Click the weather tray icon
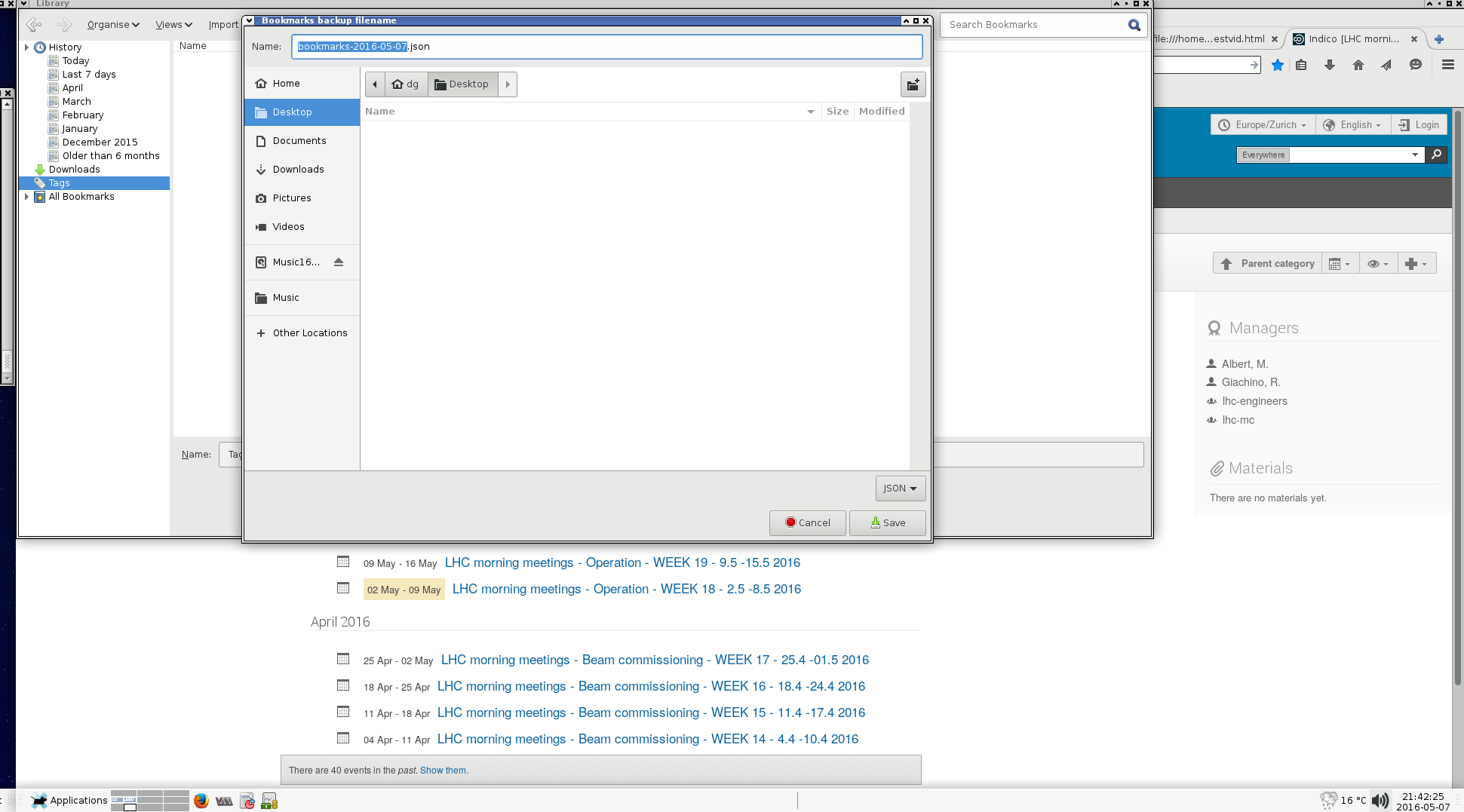The height and width of the screenshot is (812, 1464). coord(1328,801)
